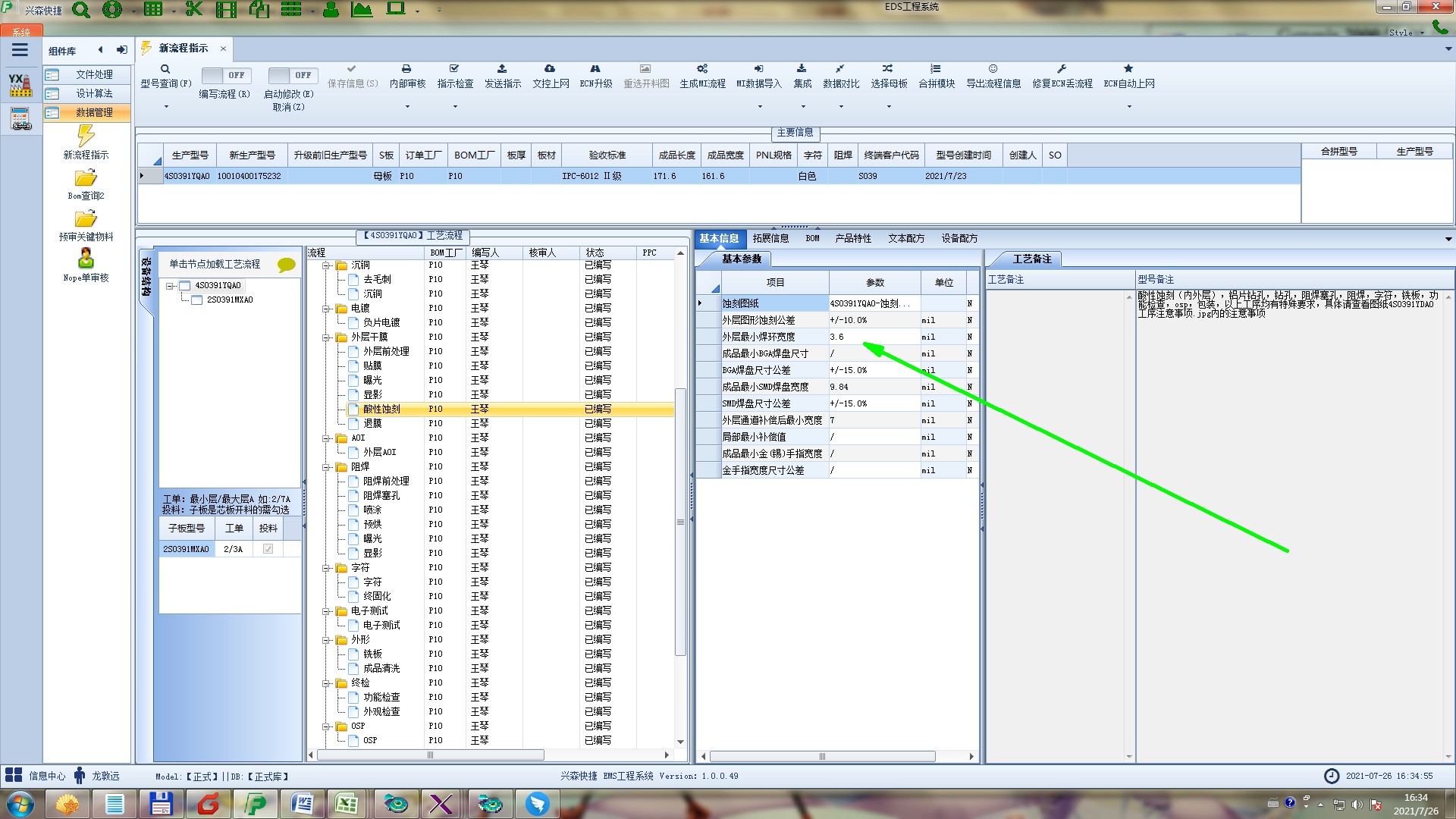The width and height of the screenshot is (1456, 819).
Task: Click the 生成MI流程 gears icon
Action: [x=702, y=69]
